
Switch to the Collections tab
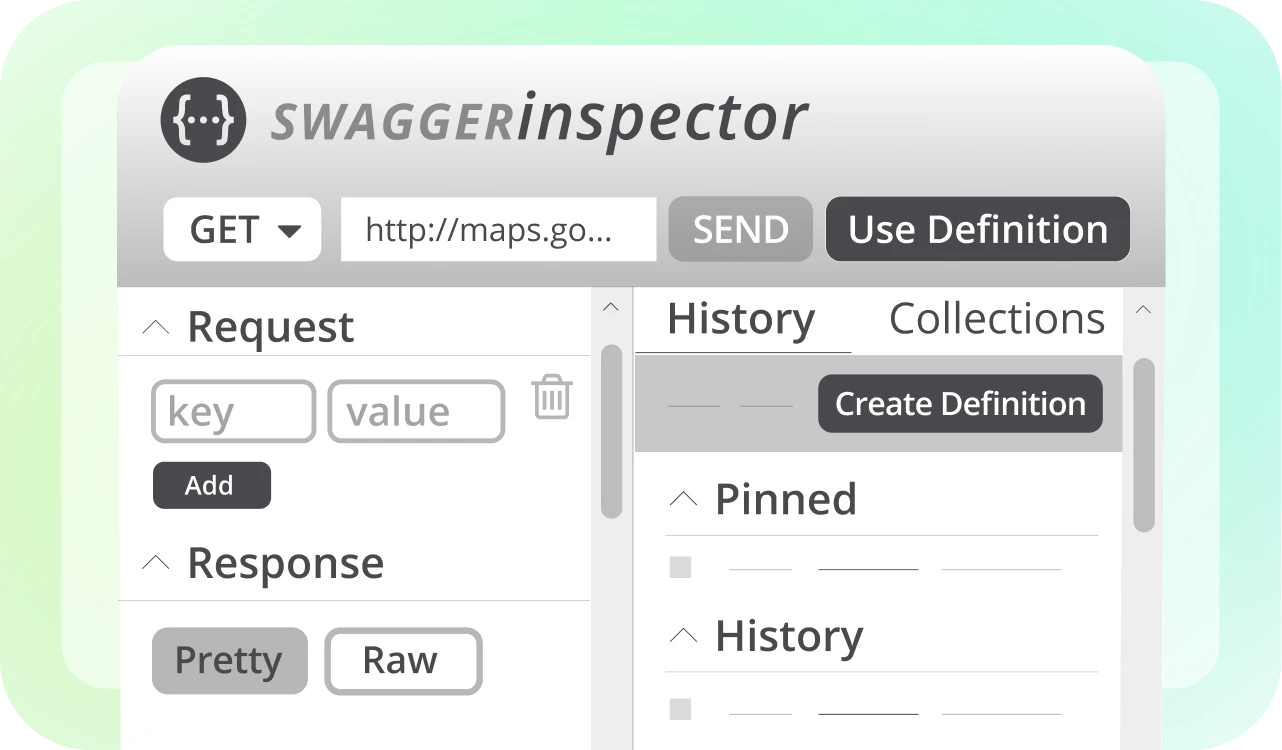(x=996, y=319)
